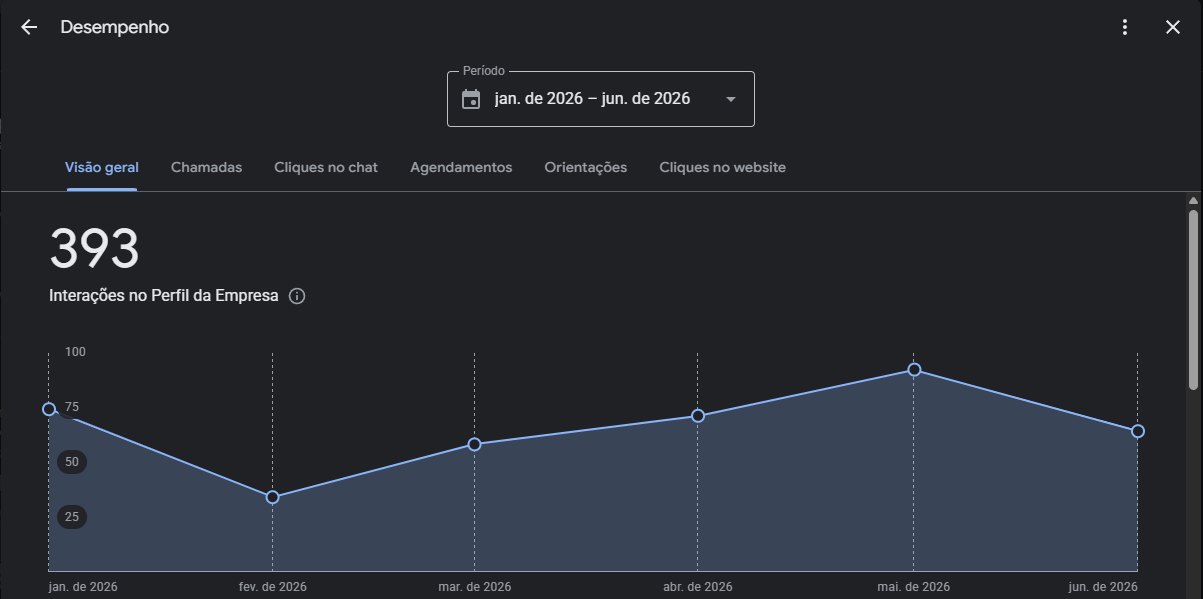Open the Orientações tab

(x=586, y=167)
